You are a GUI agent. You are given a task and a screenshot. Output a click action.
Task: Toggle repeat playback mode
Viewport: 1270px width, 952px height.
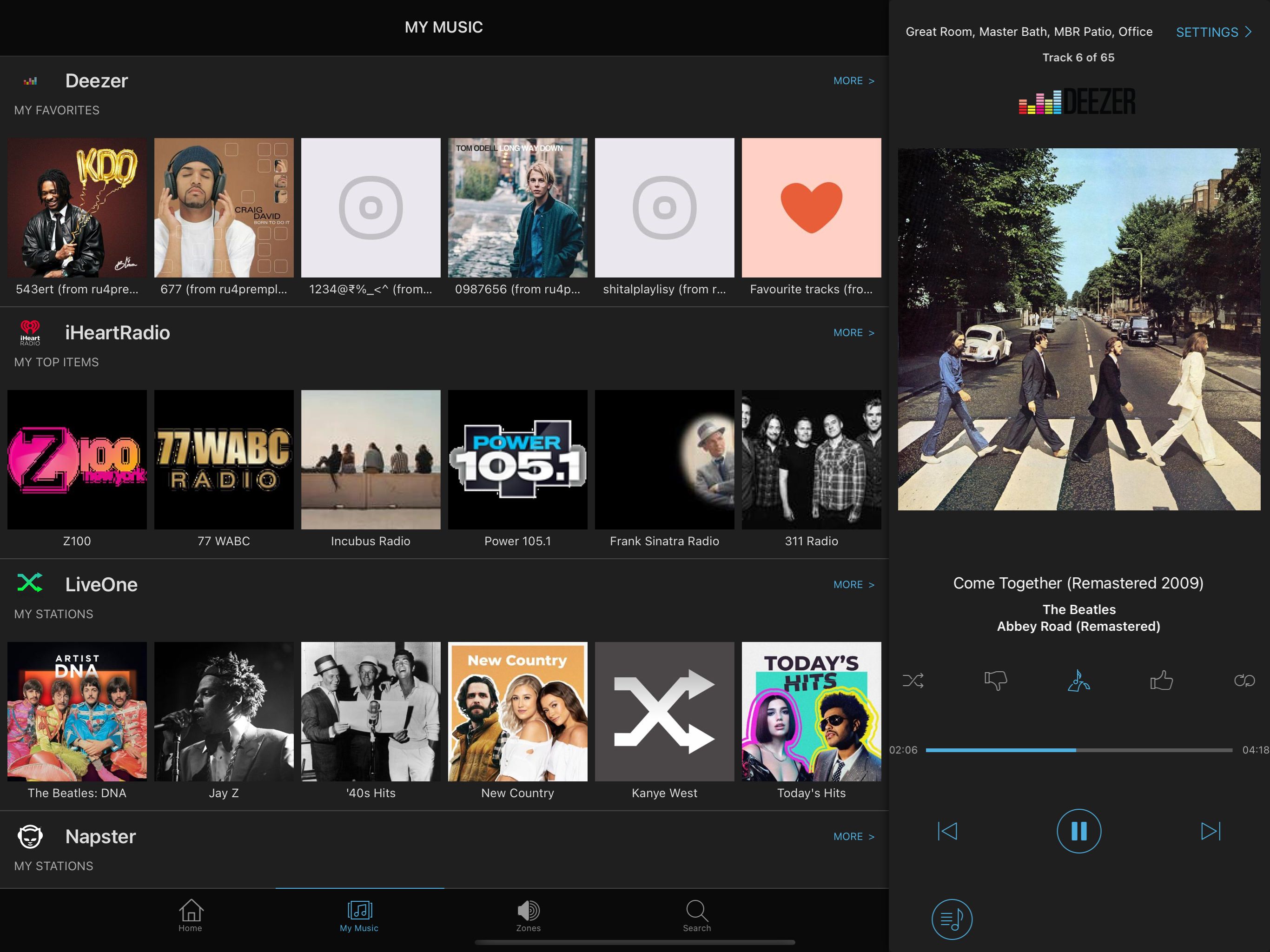[x=1244, y=681]
